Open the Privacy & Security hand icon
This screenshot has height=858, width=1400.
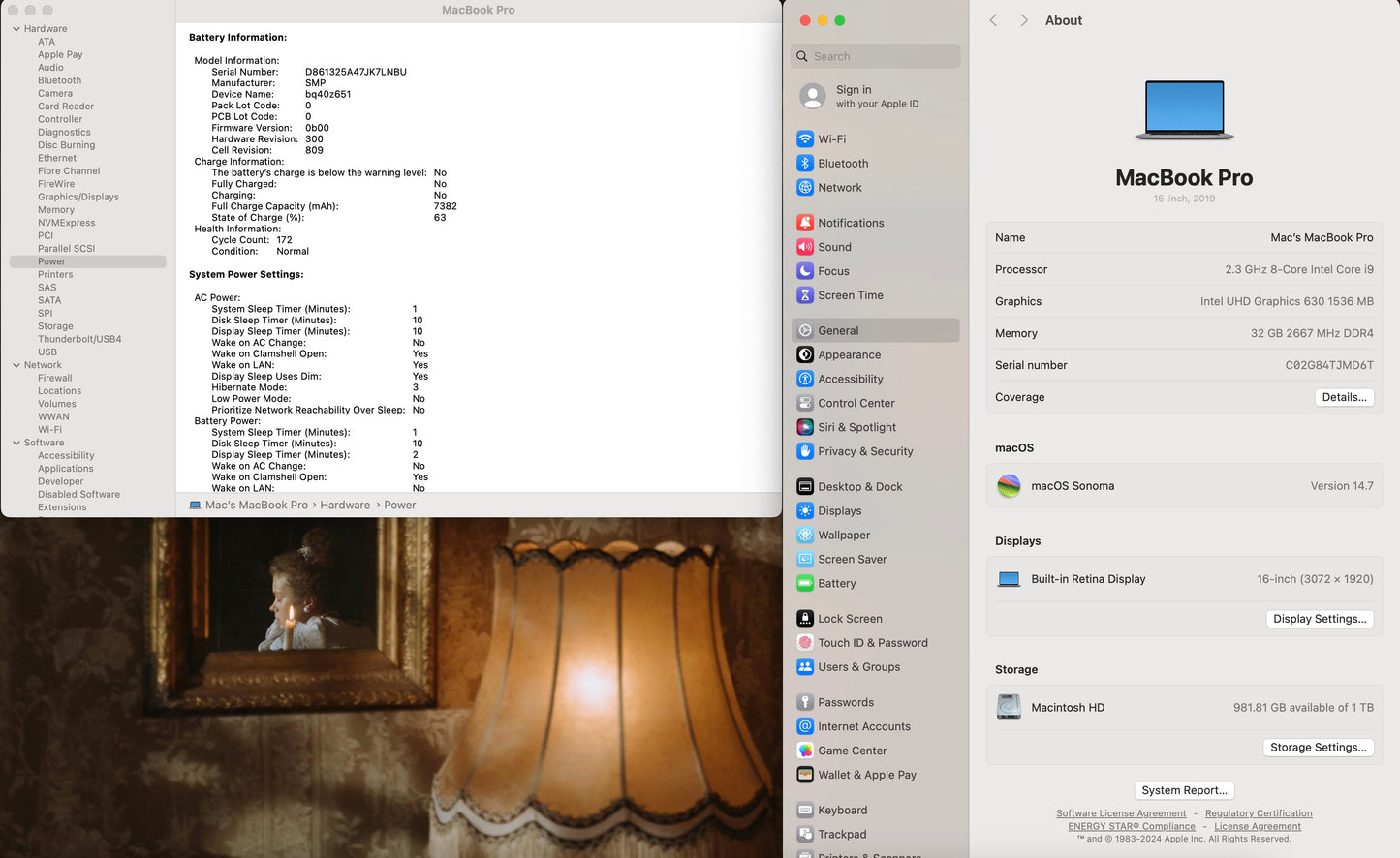click(x=805, y=451)
